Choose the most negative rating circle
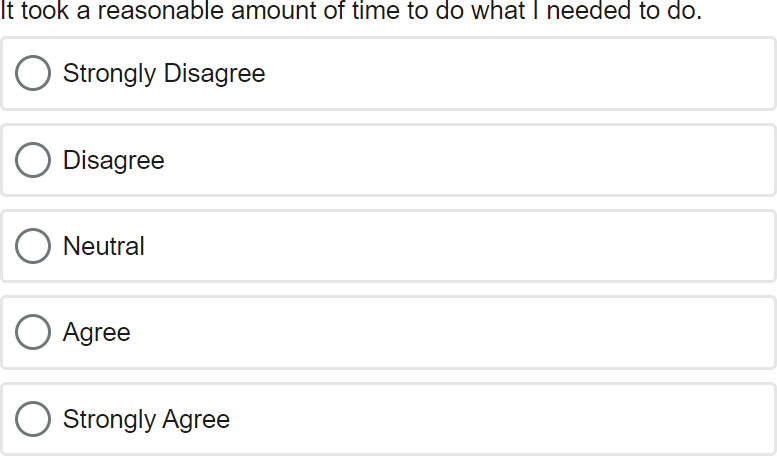This screenshot has width=777, height=456. click(33, 73)
